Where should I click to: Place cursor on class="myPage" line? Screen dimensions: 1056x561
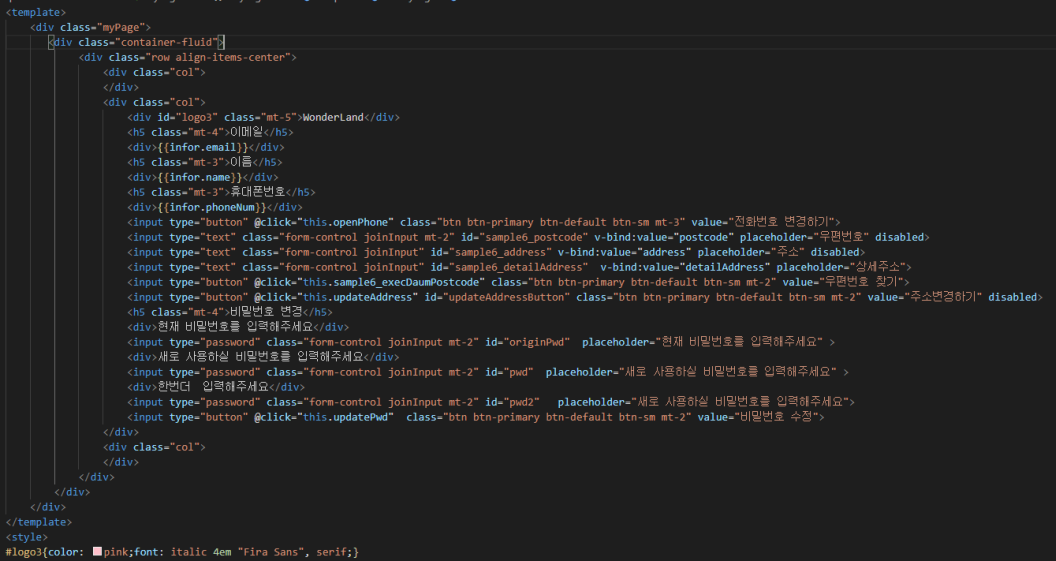pos(90,27)
